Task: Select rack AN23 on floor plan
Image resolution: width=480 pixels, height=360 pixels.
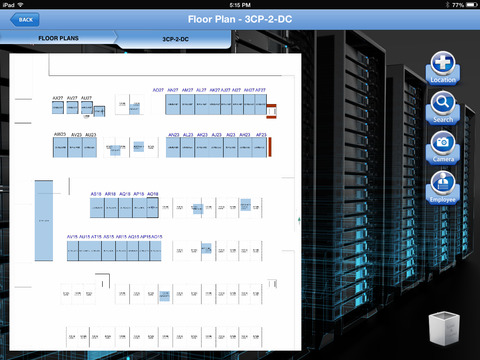Action: [x=173, y=147]
